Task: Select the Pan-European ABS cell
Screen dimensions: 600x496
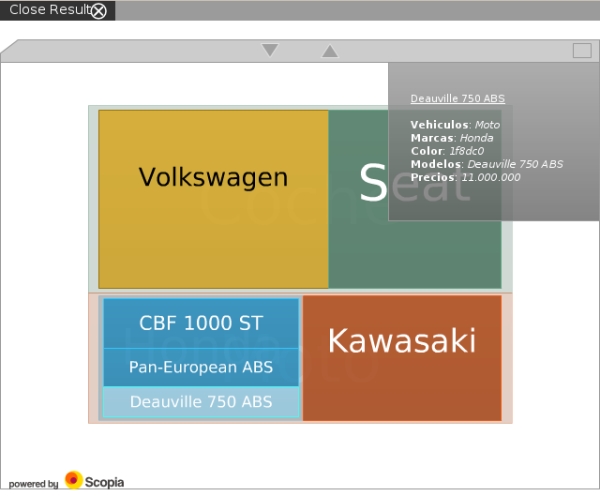Action: (x=201, y=367)
